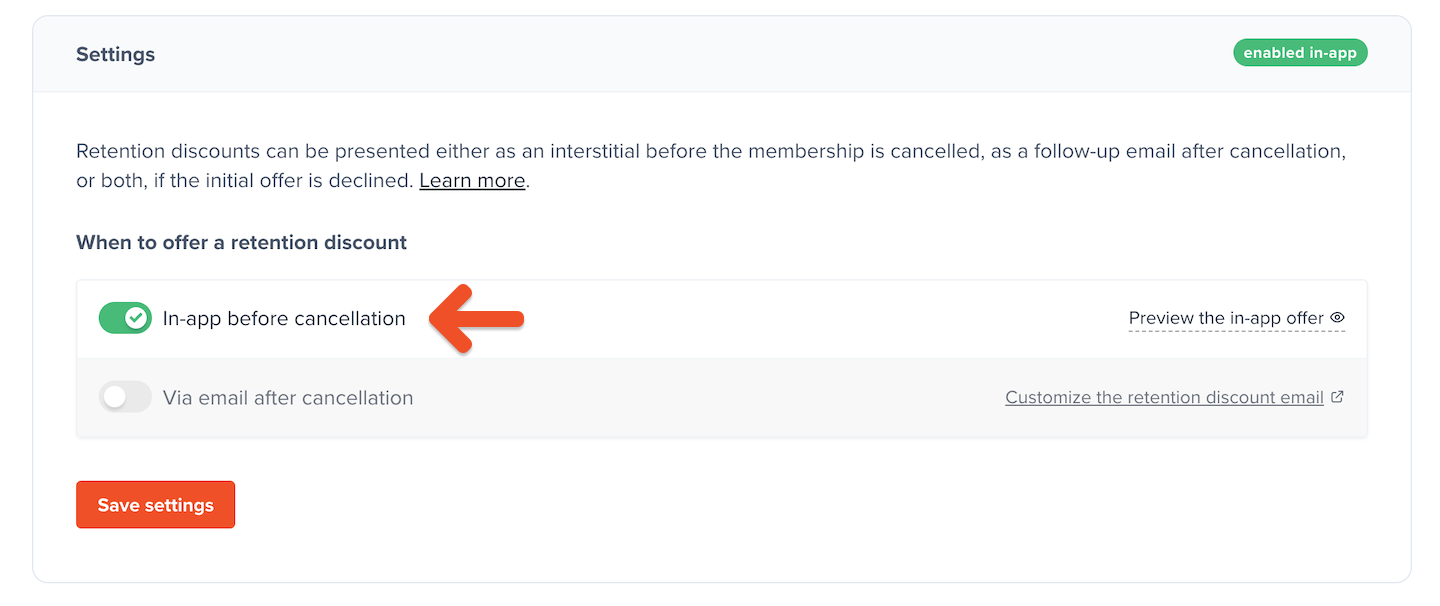Screen dimensions: 1440x606
Task: Click the green checkmark inside the enabled toggle
Action: pyautogui.click(x=135, y=317)
